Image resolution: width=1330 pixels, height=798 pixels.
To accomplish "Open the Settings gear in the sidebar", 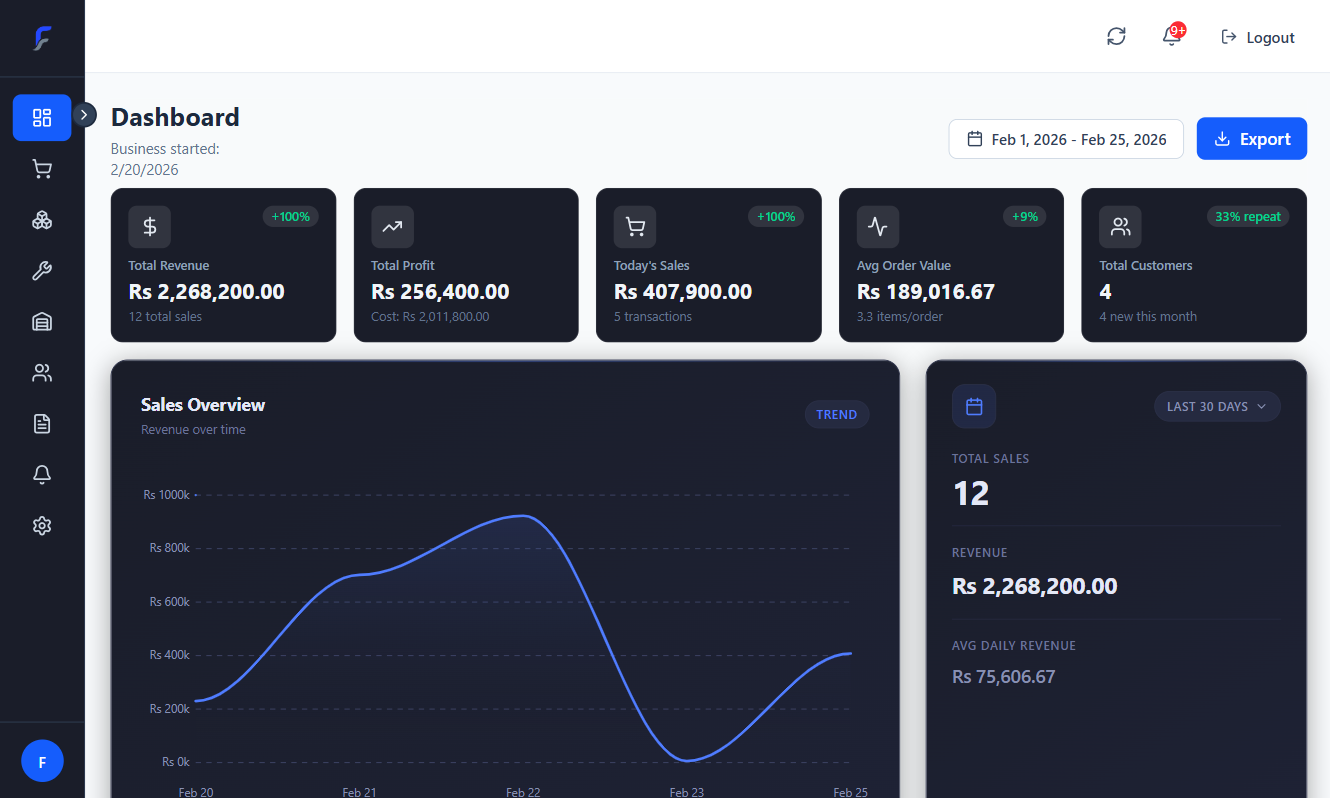I will 42,525.
